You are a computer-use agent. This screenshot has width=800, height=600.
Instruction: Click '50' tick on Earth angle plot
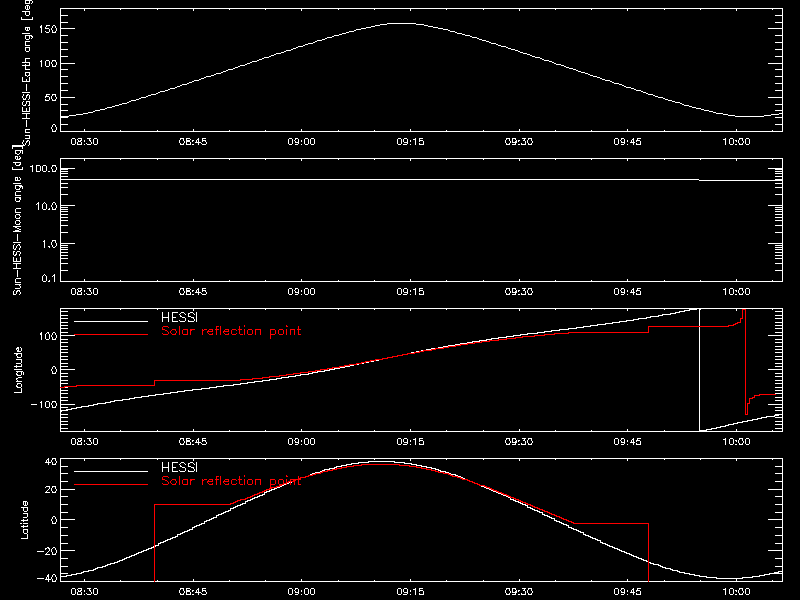tap(51, 97)
